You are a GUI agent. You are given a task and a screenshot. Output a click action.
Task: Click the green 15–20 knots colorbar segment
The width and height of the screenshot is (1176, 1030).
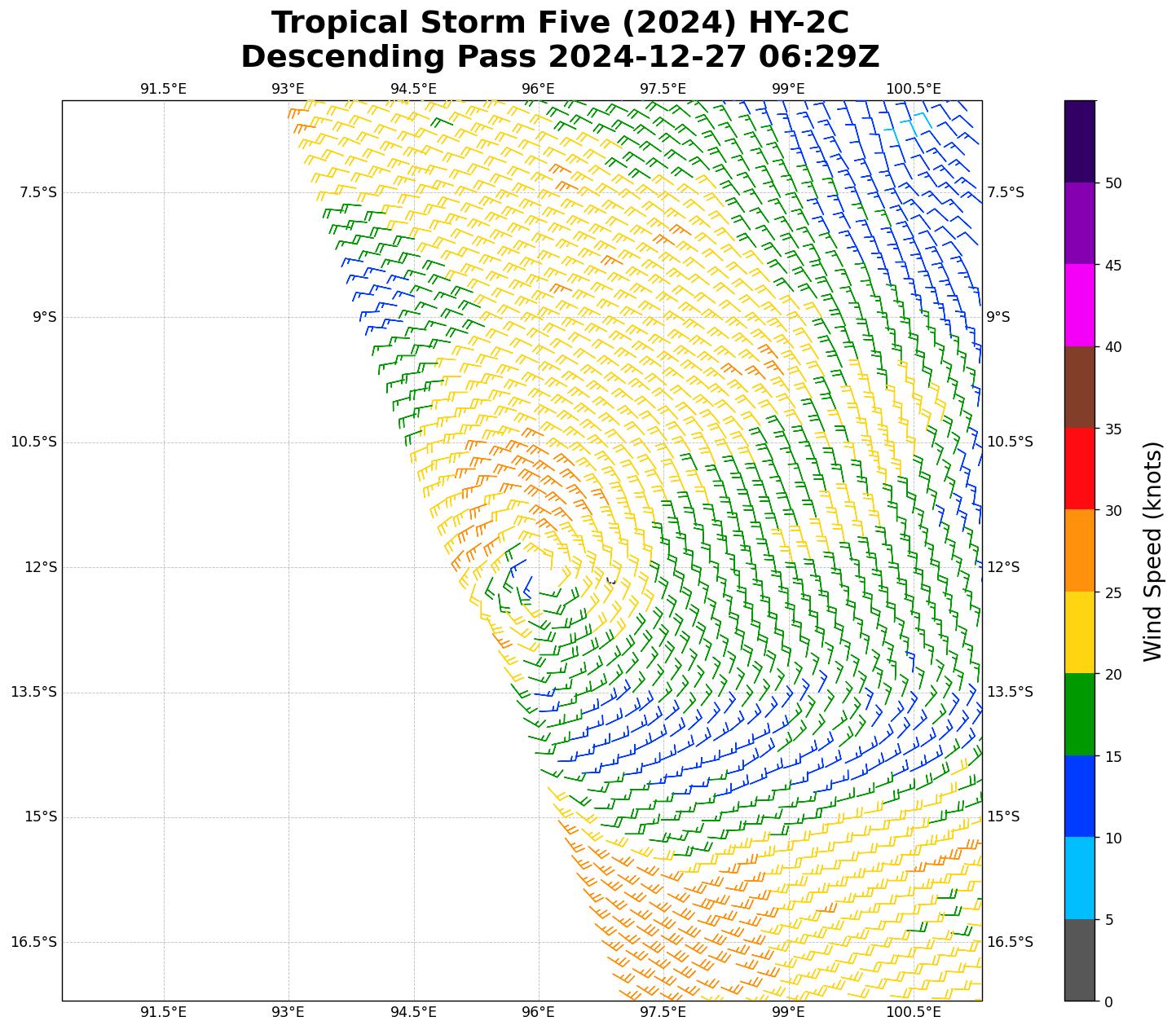[1080, 715]
